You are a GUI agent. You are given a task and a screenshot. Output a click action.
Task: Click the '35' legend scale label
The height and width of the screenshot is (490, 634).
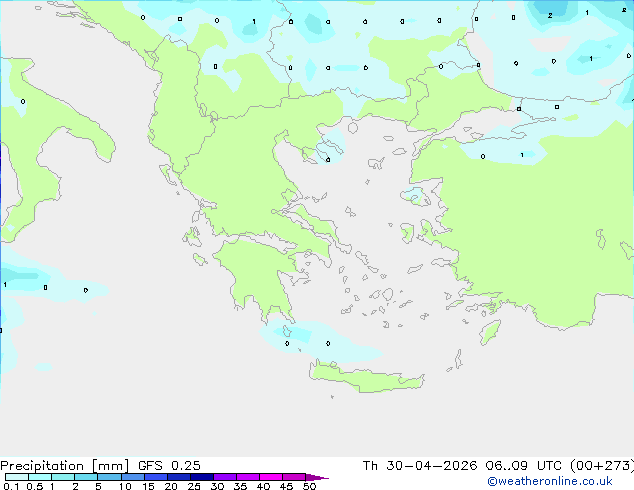[240, 486]
